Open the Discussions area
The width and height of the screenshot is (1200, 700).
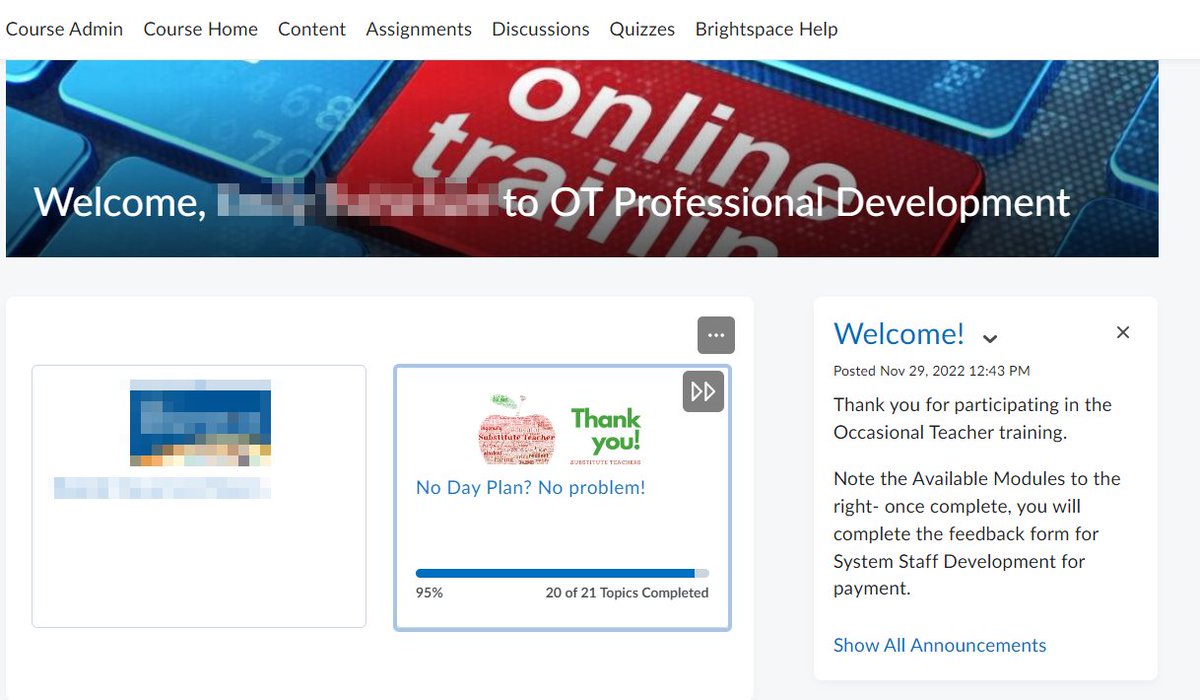tap(540, 29)
